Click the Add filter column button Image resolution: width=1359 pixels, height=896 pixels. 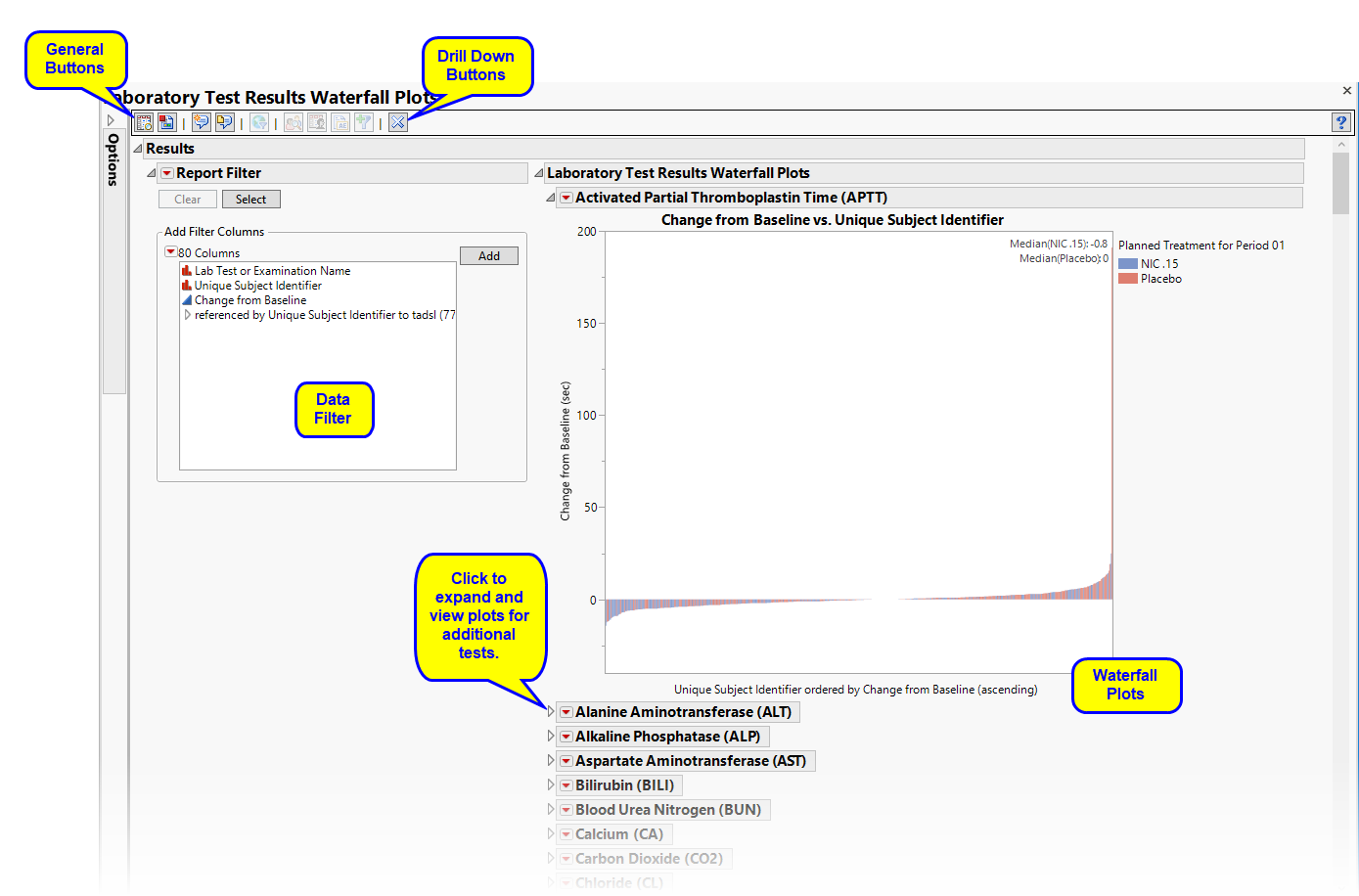tap(489, 256)
